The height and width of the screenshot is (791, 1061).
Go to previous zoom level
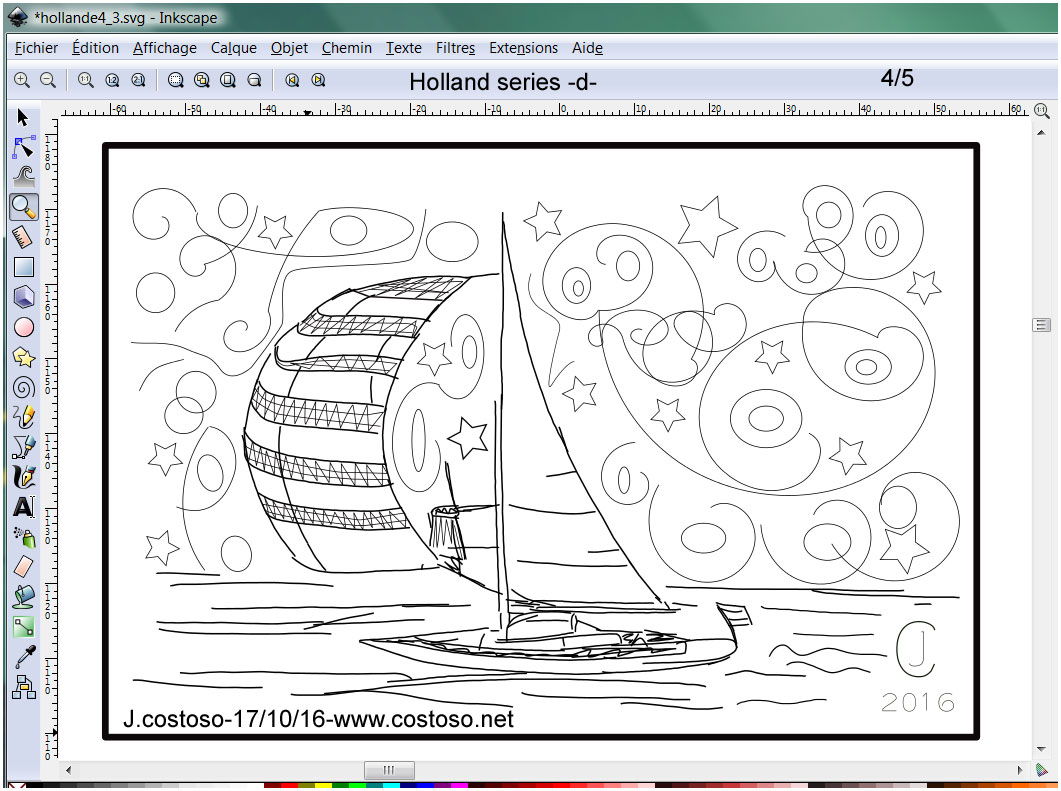(293, 80)
